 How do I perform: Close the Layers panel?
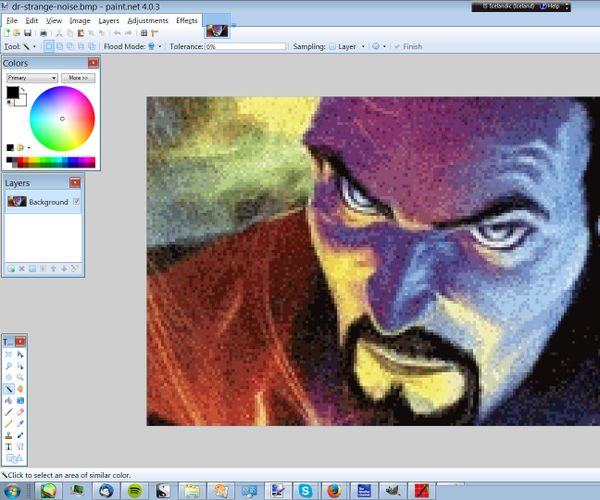point(75,183)
